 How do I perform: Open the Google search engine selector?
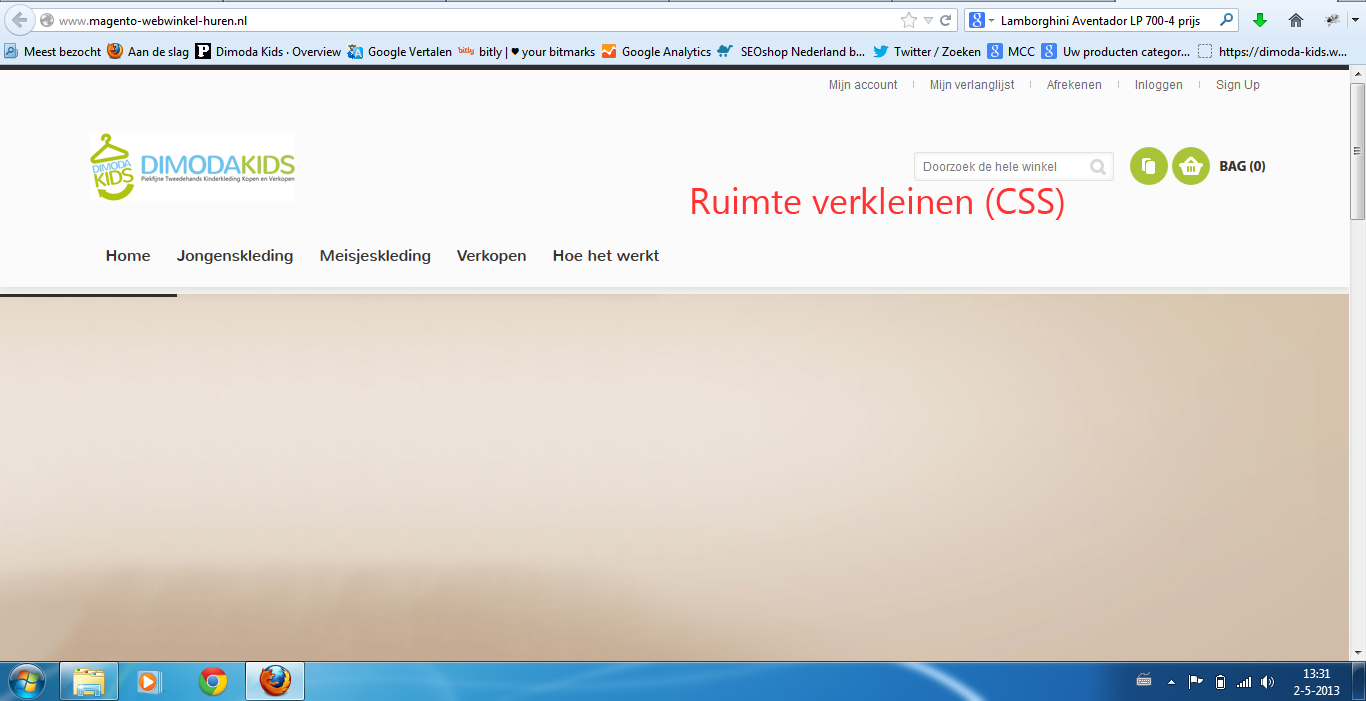pos(981,20)
